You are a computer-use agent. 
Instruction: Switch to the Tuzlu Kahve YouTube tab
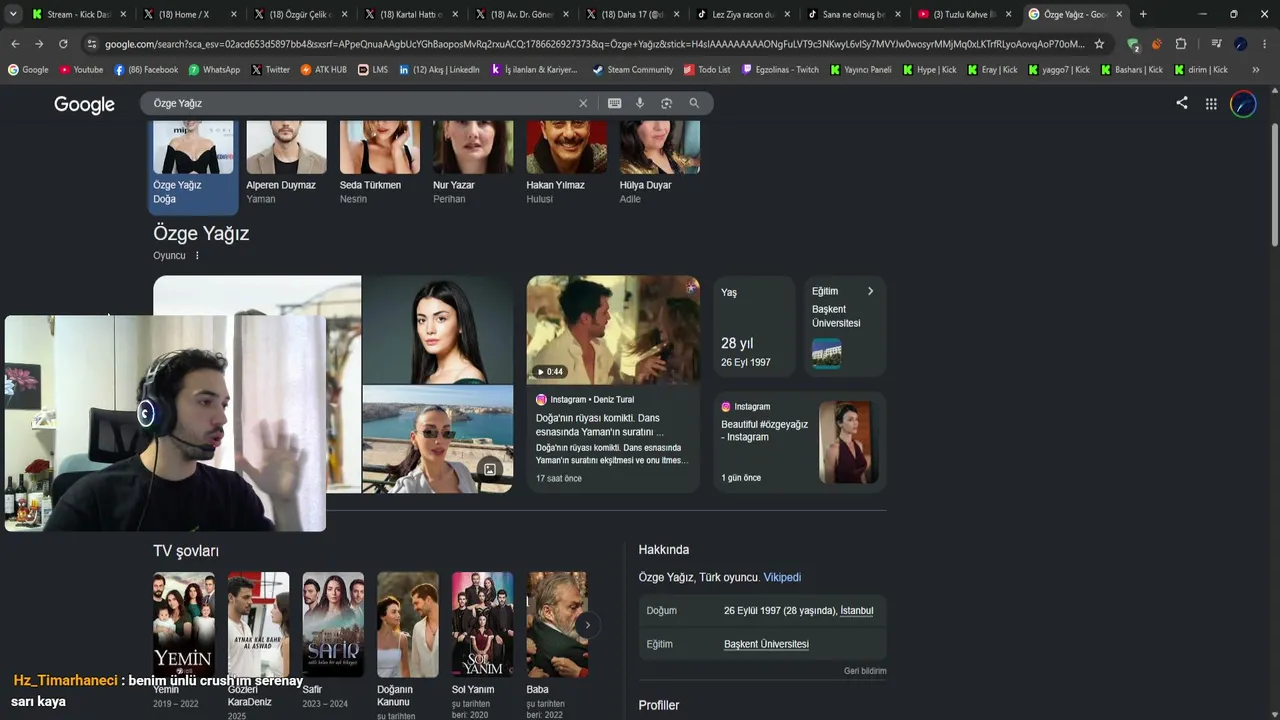[x=964, y=14]
